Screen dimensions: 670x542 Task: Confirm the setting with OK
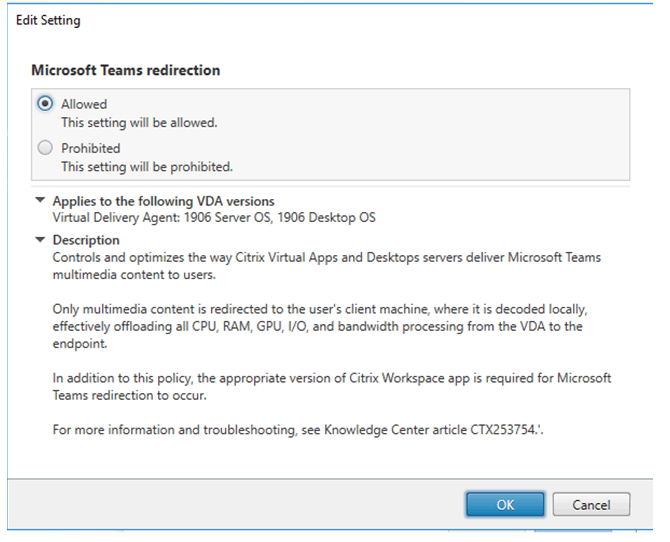[505, 504]
